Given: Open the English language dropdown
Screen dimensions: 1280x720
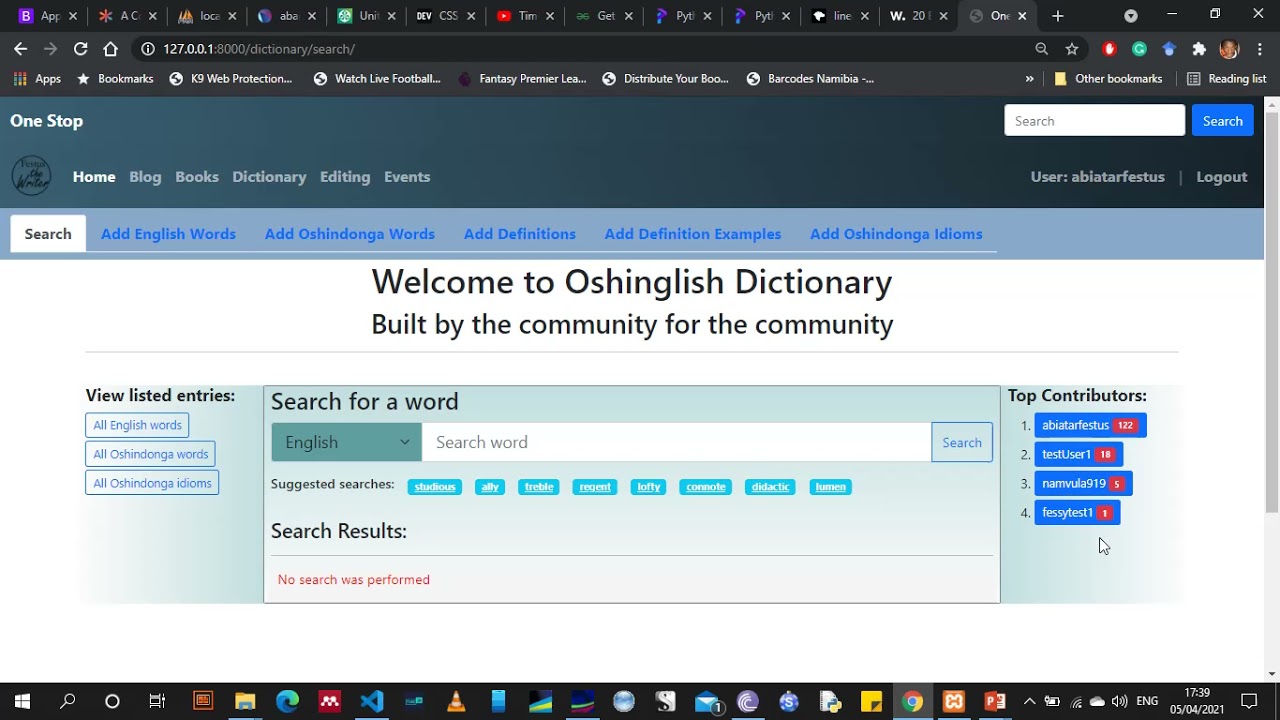Looking at the screenshot, I should (x=347, y=442).
